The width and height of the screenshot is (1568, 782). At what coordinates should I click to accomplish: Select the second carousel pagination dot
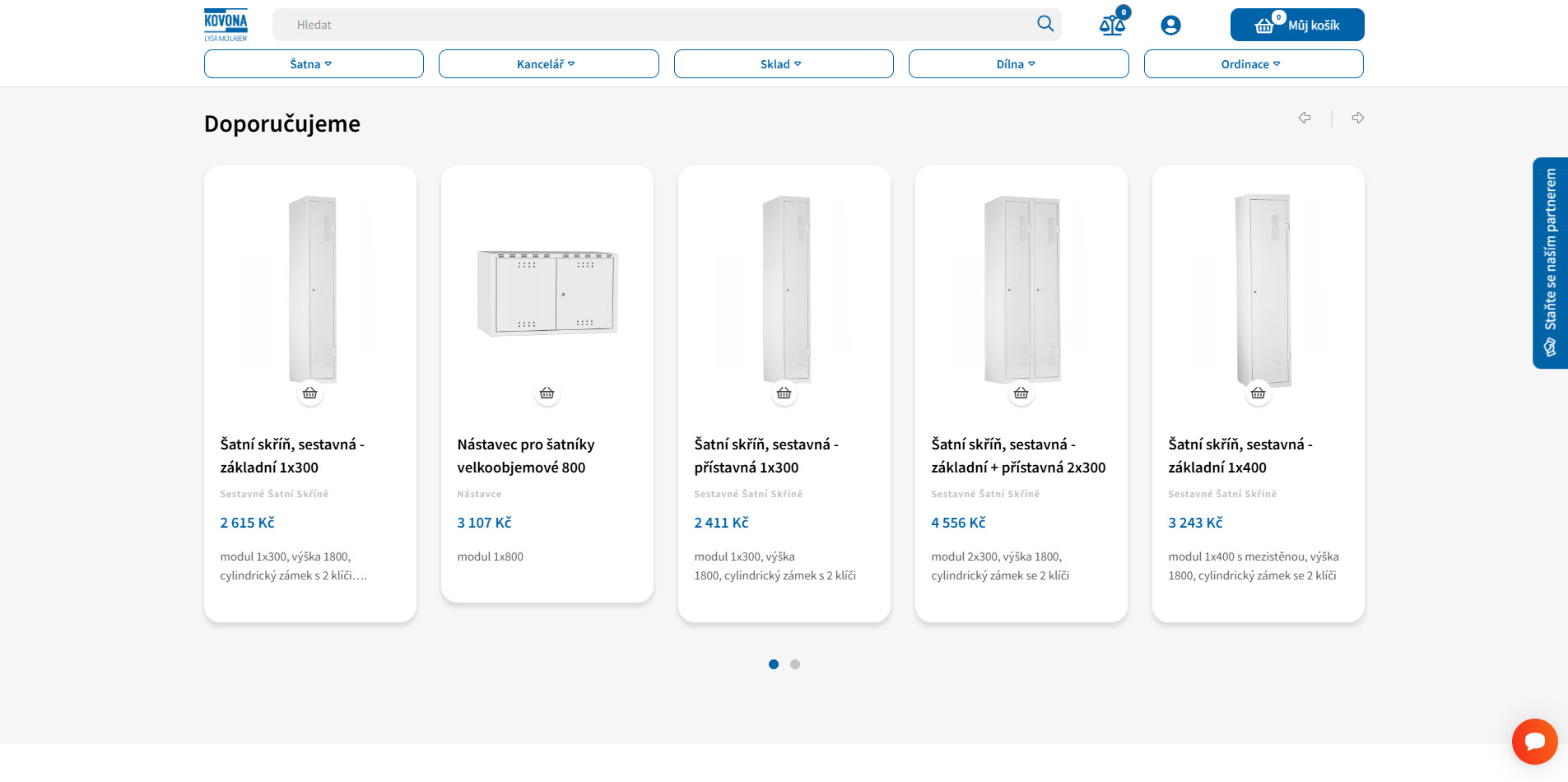click(x=794, y=664)
